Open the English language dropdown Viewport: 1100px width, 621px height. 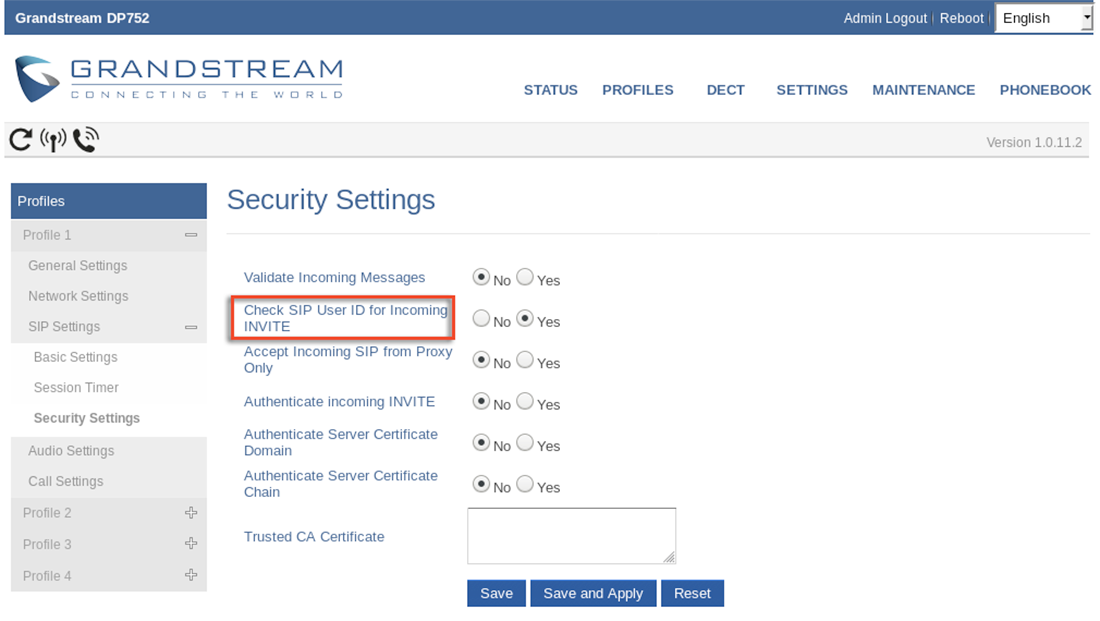click(1043, 18)
